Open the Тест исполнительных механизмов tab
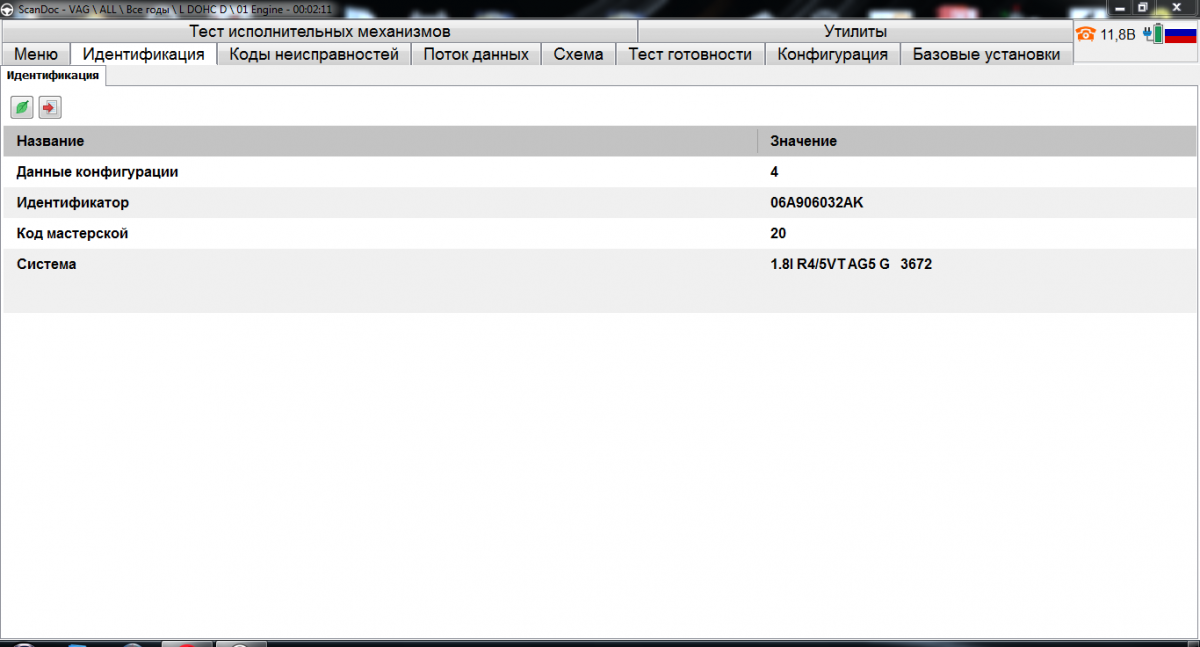Viewport: 1200px width, 647px height. coord(320,32)
